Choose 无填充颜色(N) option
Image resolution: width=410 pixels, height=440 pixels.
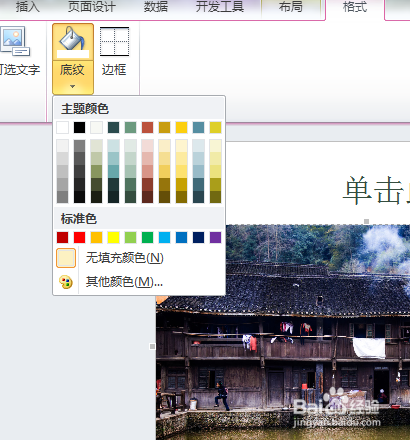coord(125,258)
